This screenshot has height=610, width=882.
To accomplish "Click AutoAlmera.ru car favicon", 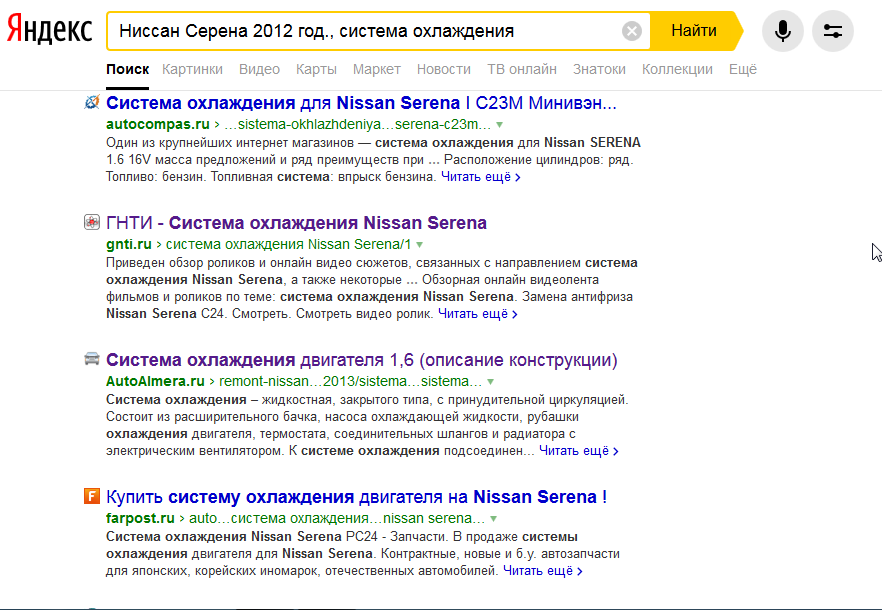I will (92, 359).
